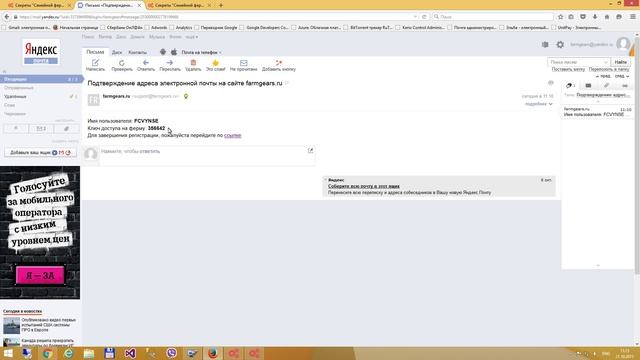Go to the previous message (пред.)

click(603, 76)
